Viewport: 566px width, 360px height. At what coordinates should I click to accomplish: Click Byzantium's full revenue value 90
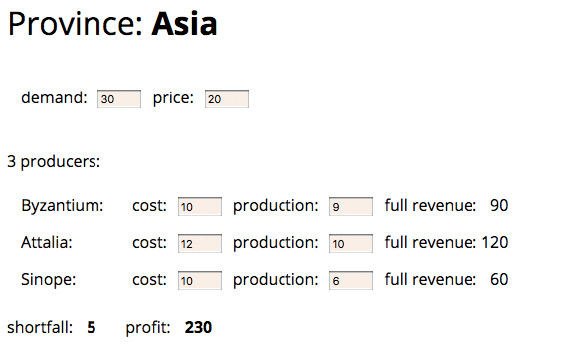coord(499,205)
